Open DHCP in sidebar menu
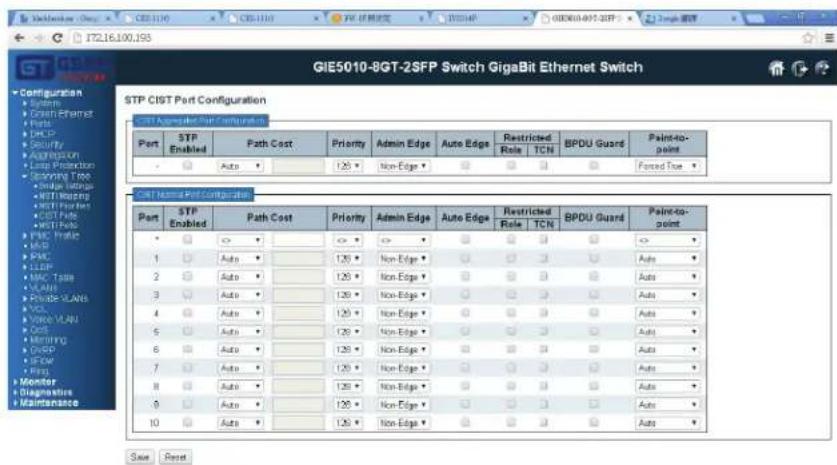837x465 pixels. 42,134
